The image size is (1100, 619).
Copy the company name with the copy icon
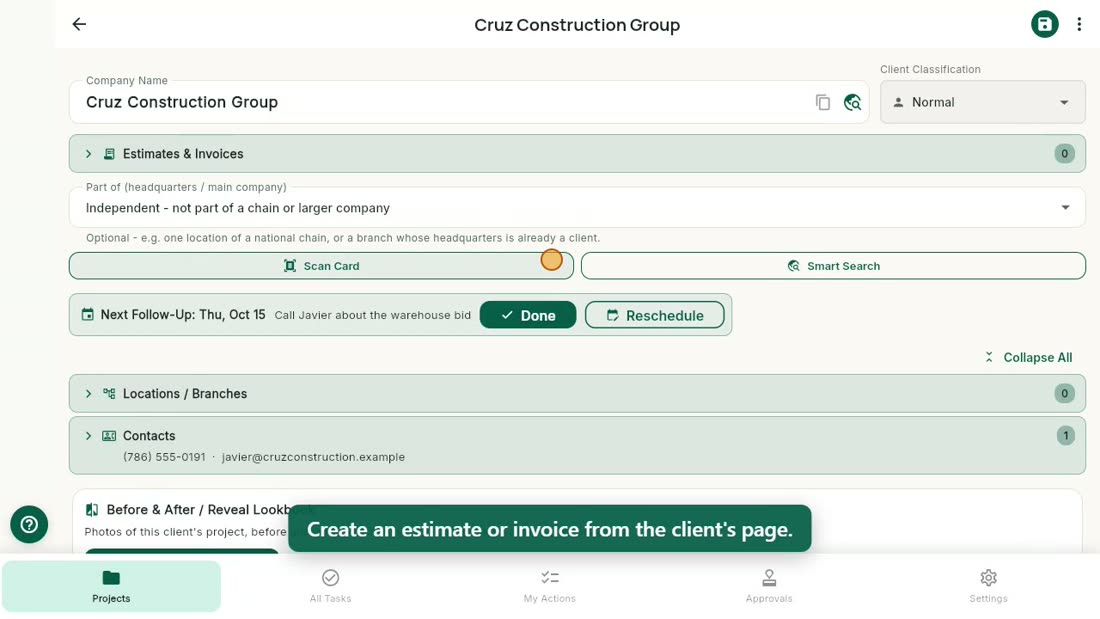coord(823,102)
